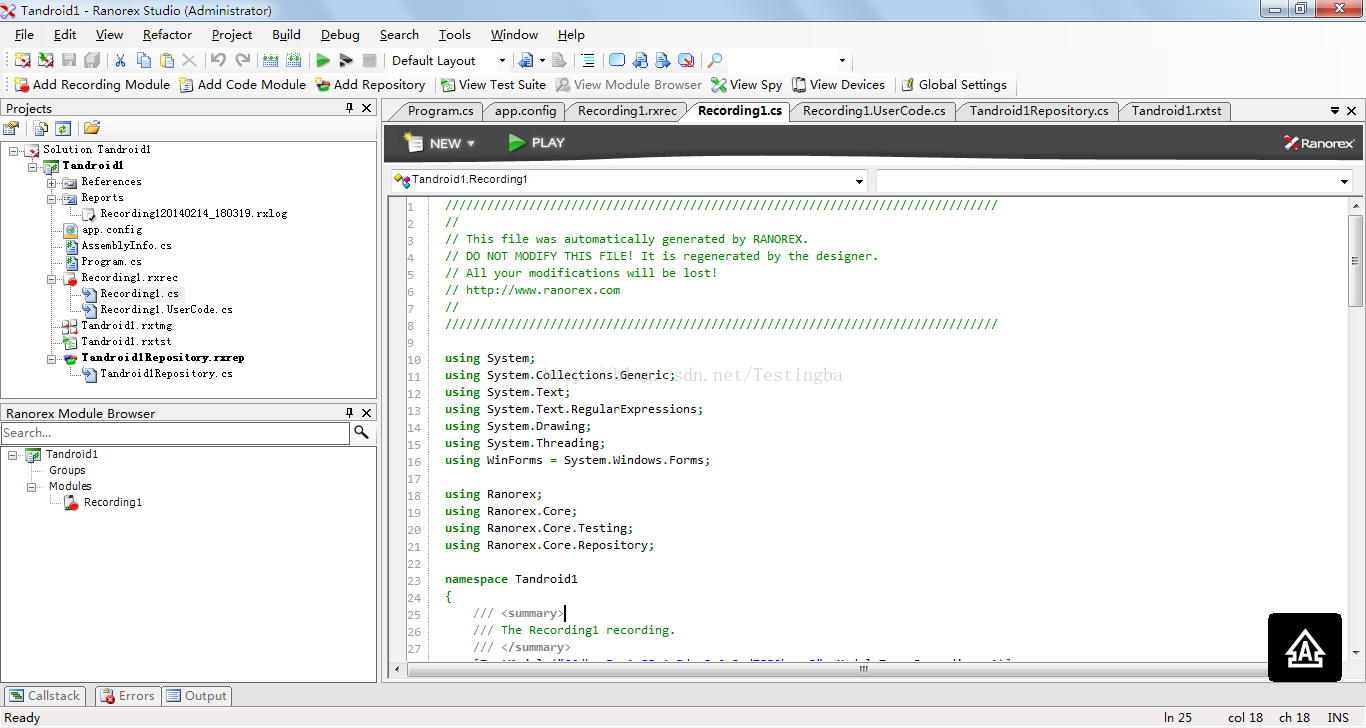Select Recording1.UserCode.cs in Projects tree
This screenshot has height=728, width=1366.
[x=166, y=310]
